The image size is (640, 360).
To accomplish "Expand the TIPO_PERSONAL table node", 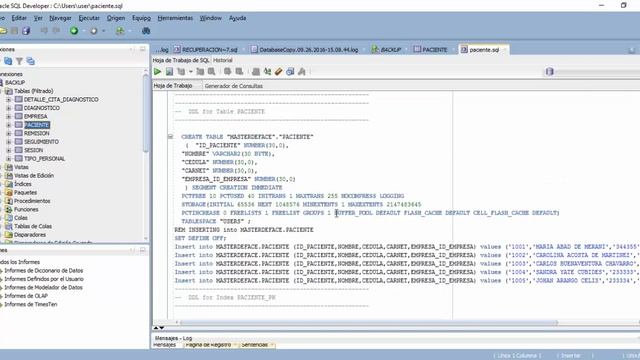I will (x=9, y=158).
